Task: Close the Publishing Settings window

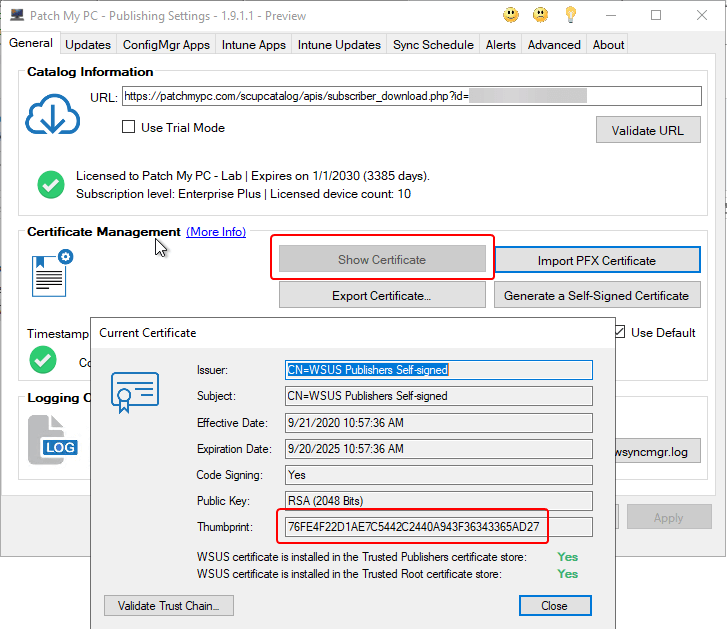Action: [x=701, y=15]
